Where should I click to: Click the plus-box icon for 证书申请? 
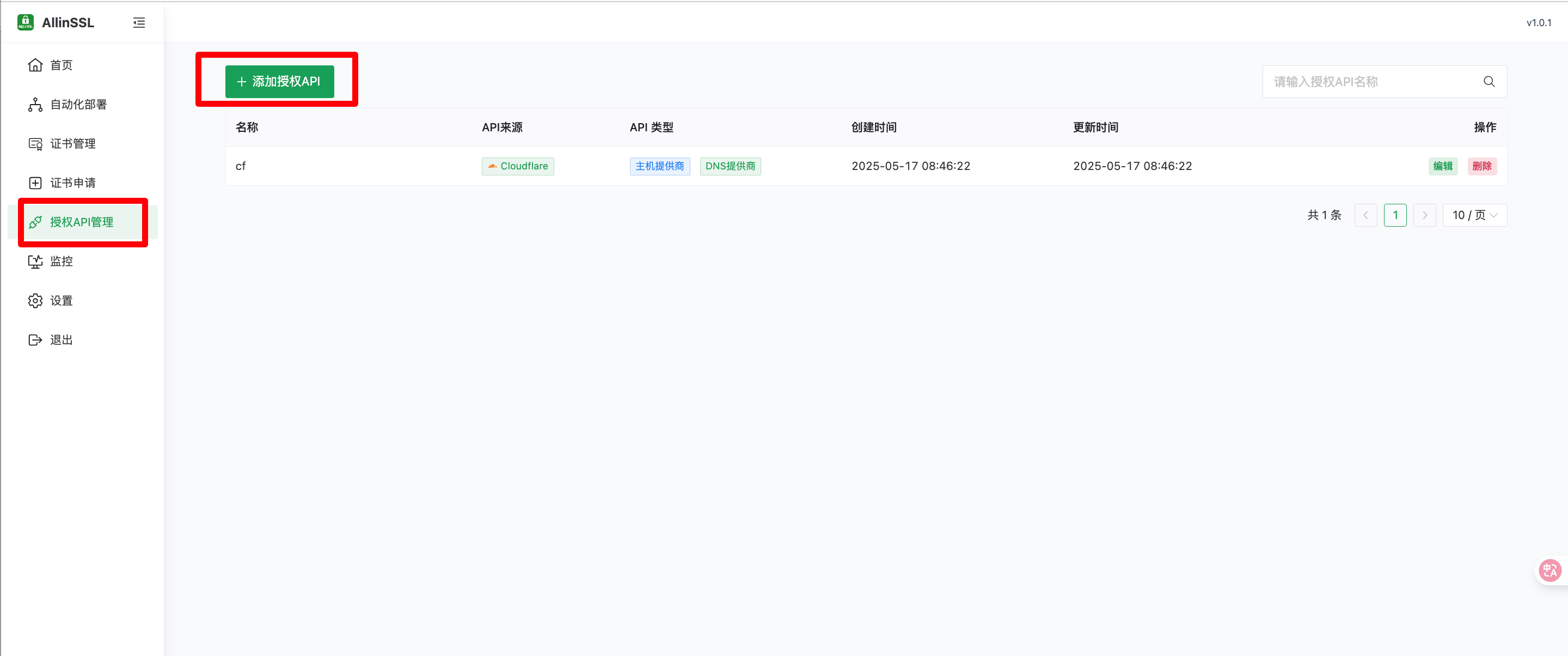(x=35, y=183)
